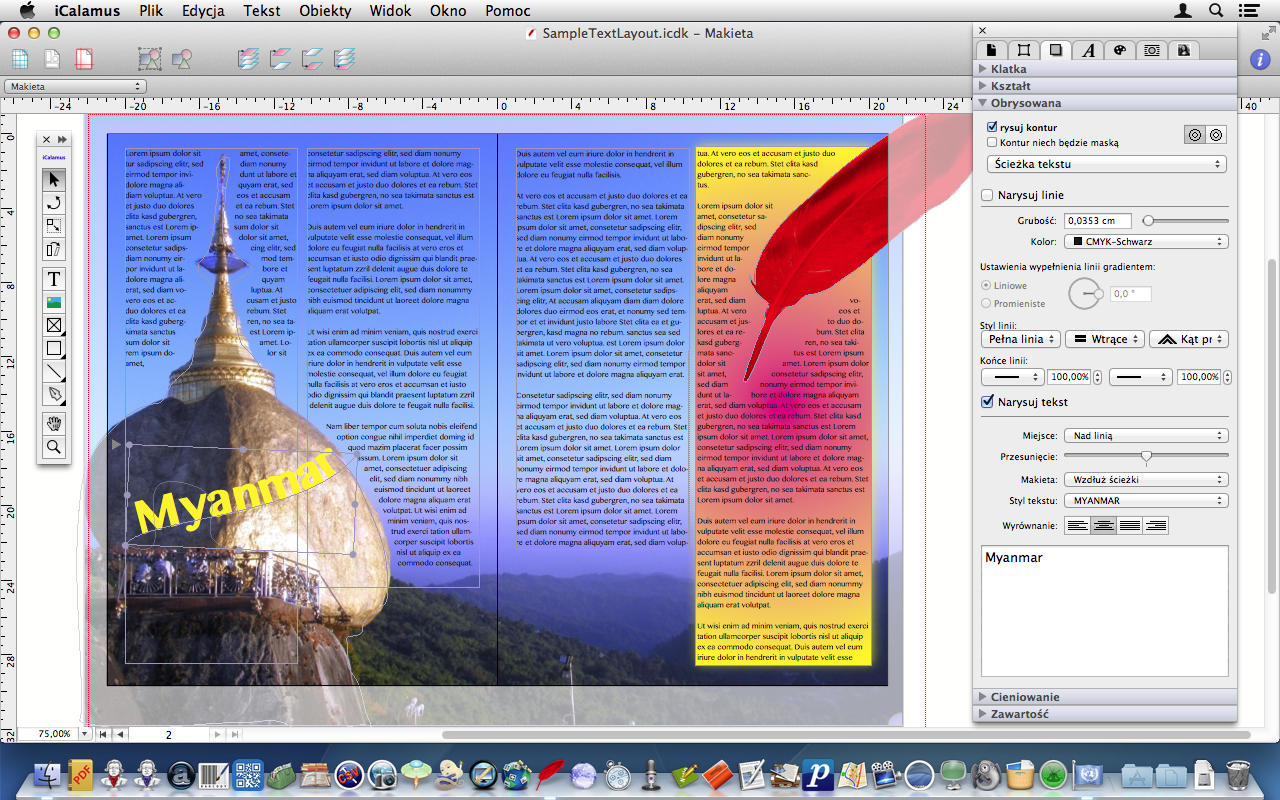Pick the magnifier zoom tool
This screenshot has width=1280, height=800.
pos(54,448)
